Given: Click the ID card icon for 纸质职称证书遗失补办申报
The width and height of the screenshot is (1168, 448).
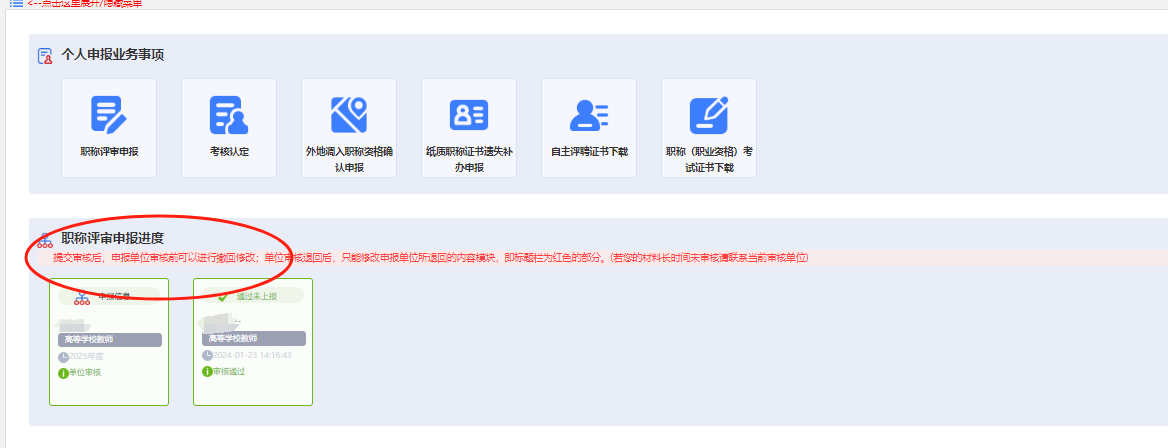Looking at the screenshot, I should tap(469, 115).
